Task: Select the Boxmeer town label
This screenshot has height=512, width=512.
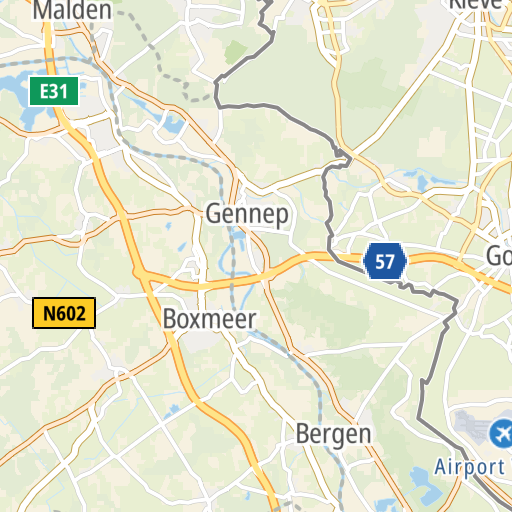Action: click(x=210, y=319)
